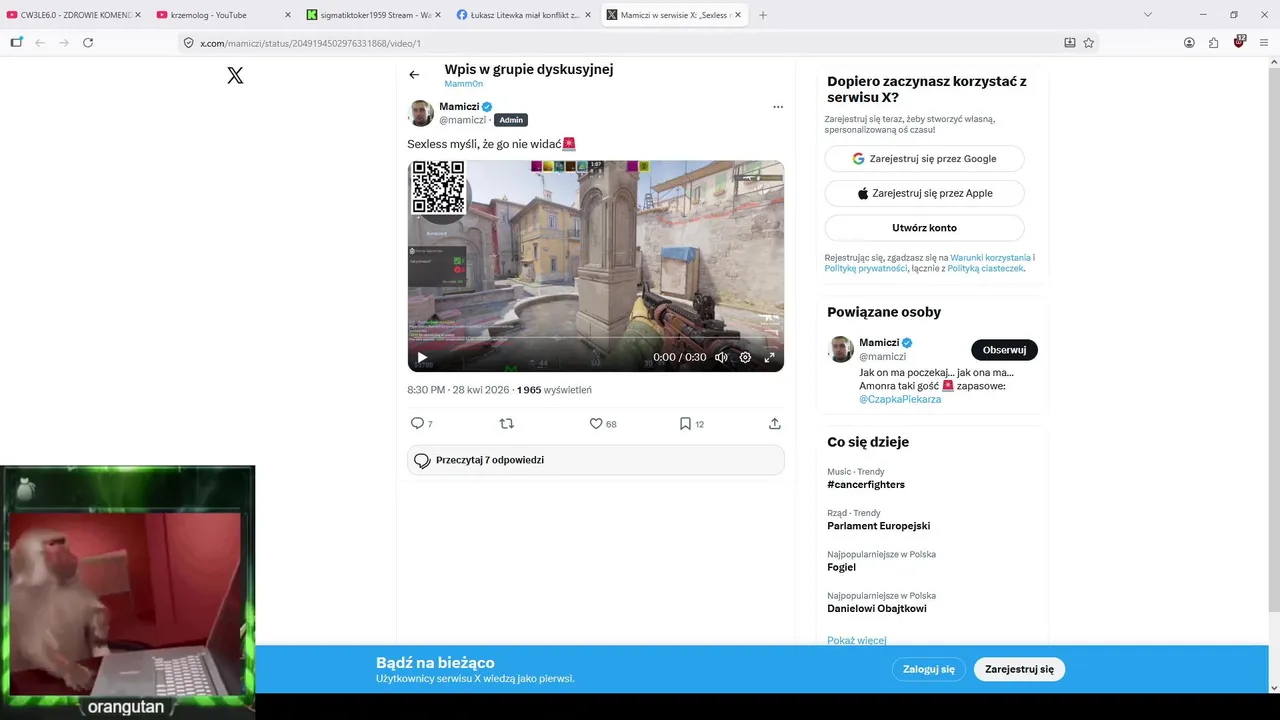The width and height of the screenshot is (1280, 720).
Task: Open the 'Fogiel' trend
Action: [841, 567]
